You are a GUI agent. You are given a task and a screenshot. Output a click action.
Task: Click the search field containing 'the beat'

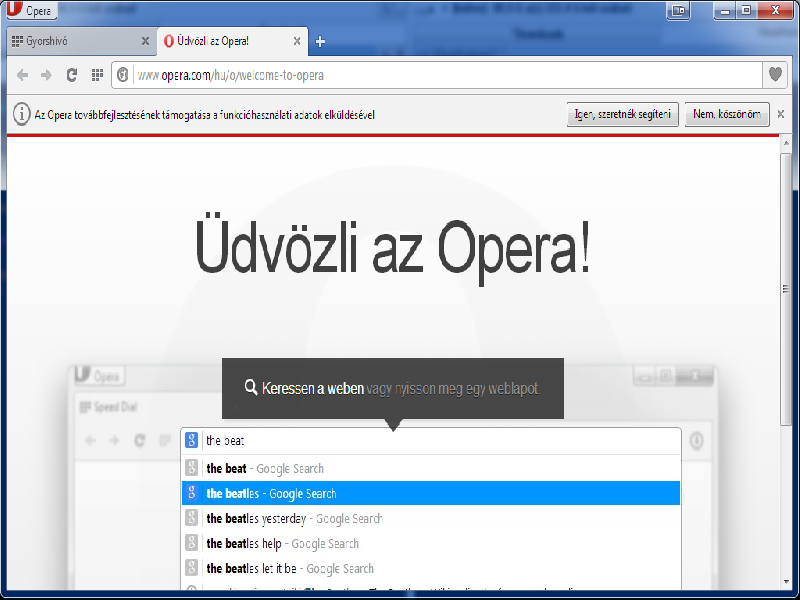[x=431, y=440]
